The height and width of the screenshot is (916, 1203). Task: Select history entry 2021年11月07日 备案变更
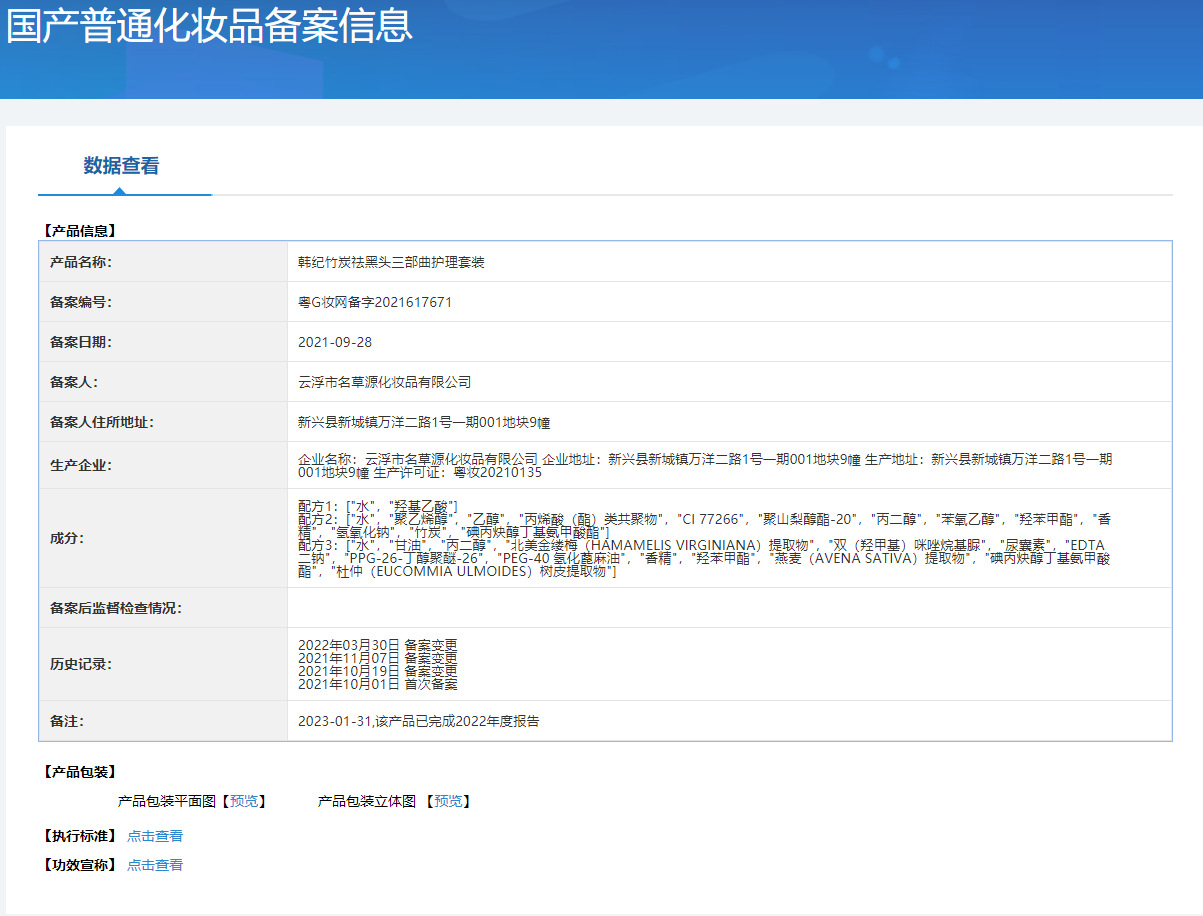[378, 658]
